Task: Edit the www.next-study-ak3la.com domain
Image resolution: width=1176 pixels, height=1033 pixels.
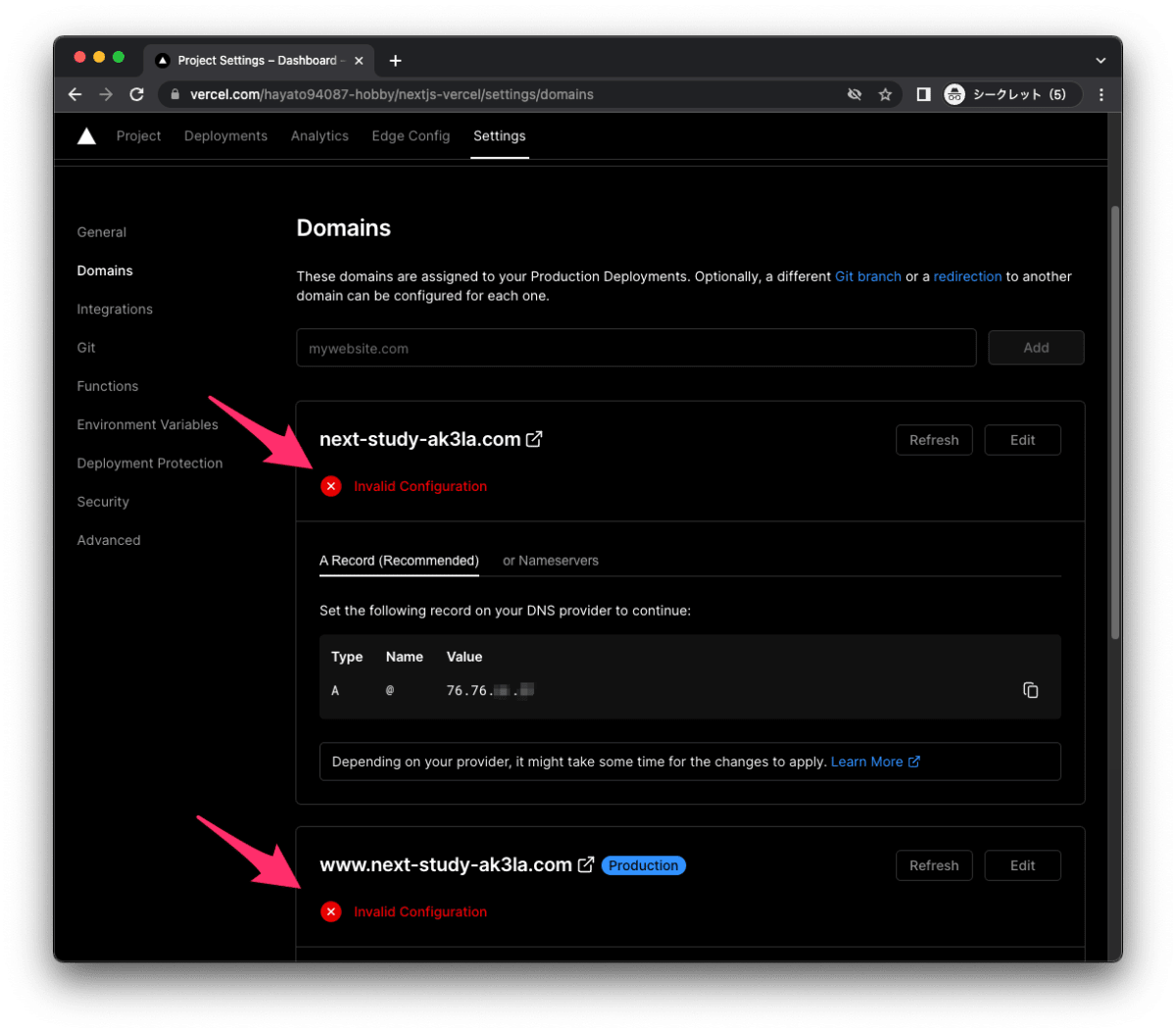Action: (1022, 865)
